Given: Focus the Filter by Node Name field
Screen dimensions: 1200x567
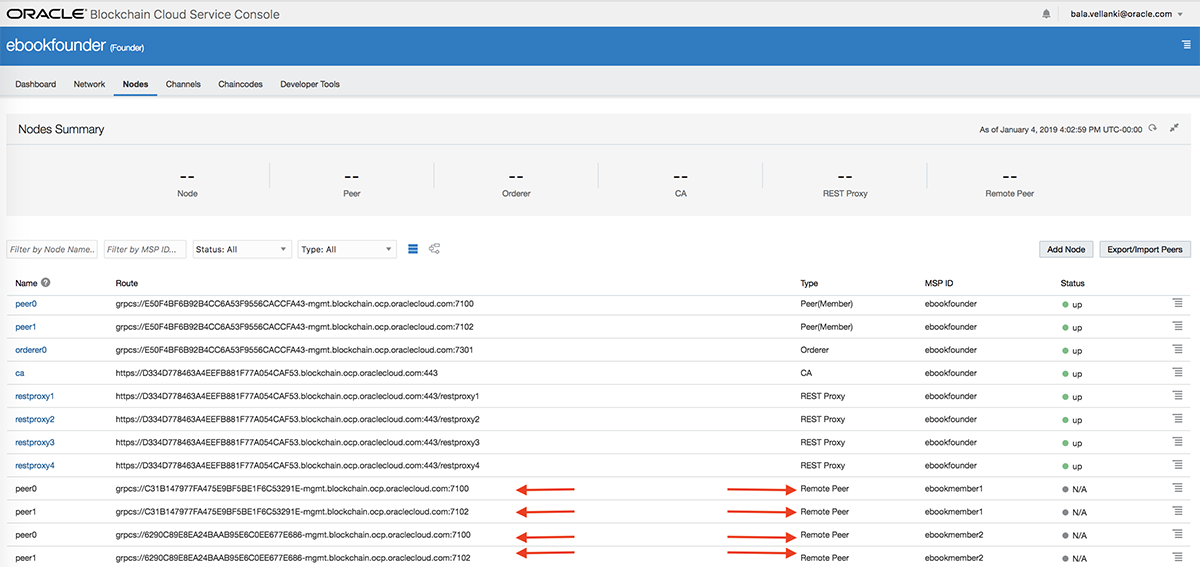Looking at the screenshot, I should (52, 249).
